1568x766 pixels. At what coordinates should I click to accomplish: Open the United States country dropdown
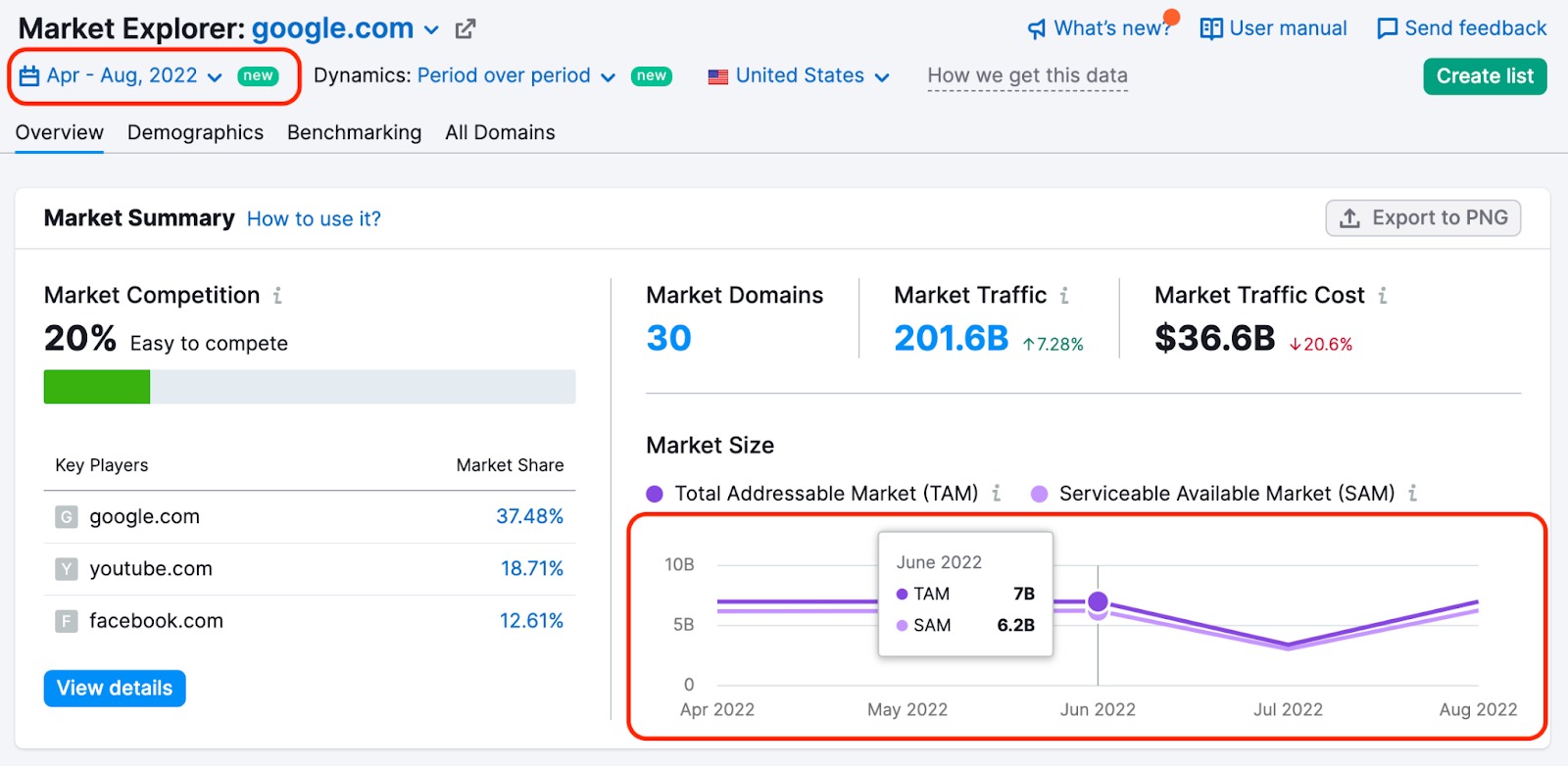click(799, 75)
